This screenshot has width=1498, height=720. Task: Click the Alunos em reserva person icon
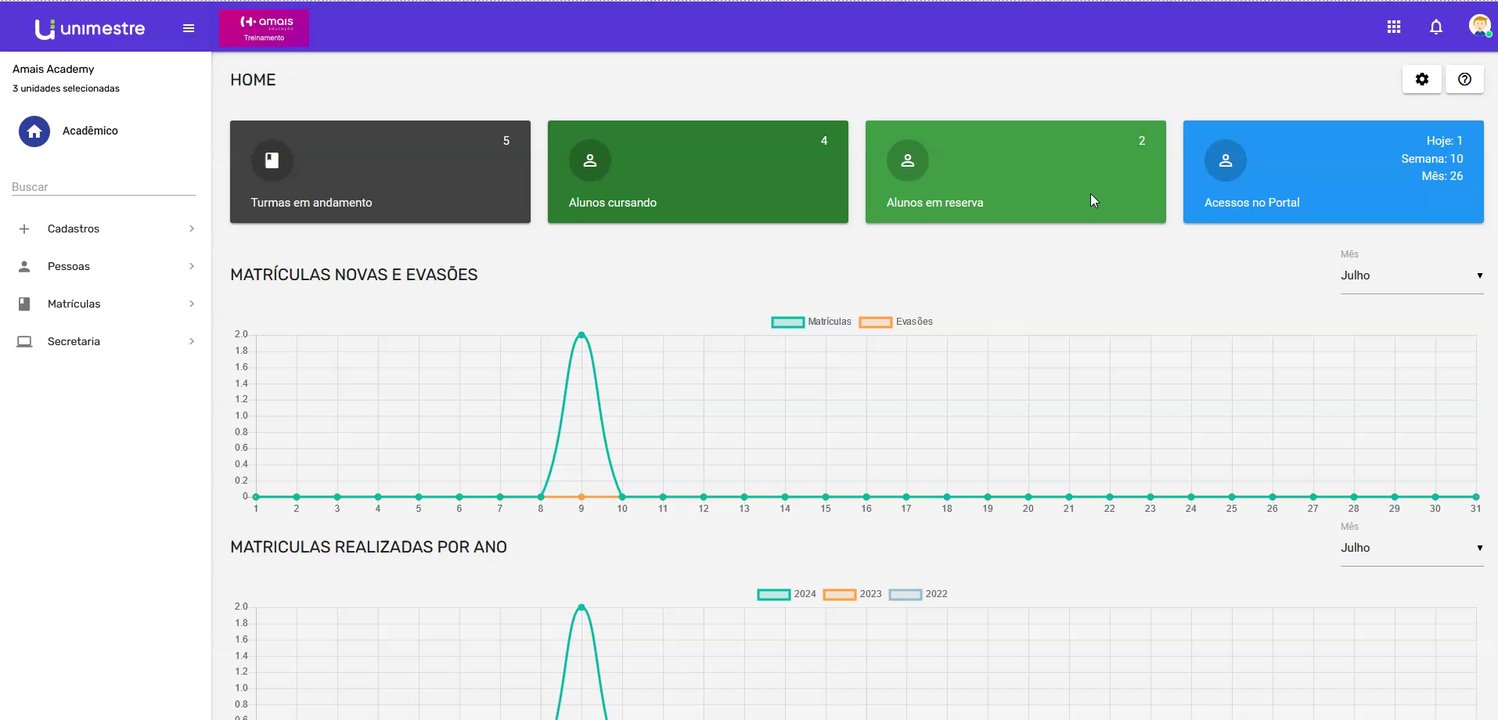click(908, 160)
